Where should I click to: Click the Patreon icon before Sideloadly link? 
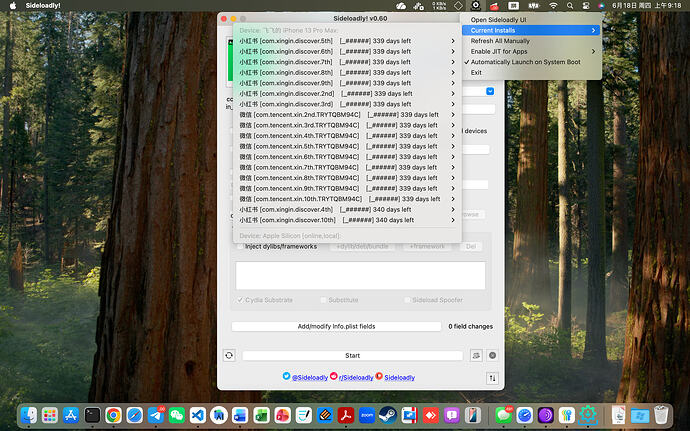pyautogui.click(x=379, y=376)
